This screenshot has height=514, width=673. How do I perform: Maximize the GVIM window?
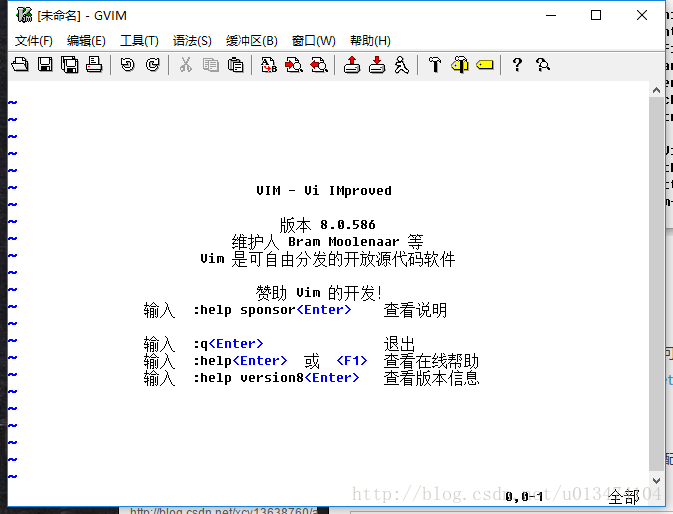(x=596, y=15)
